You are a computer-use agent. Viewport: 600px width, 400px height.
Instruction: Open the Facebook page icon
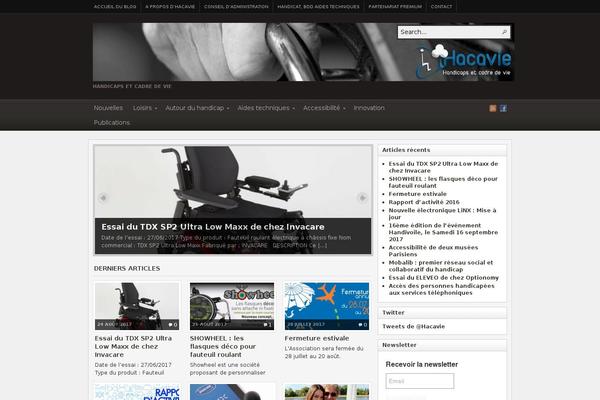[x=503, y=108]
